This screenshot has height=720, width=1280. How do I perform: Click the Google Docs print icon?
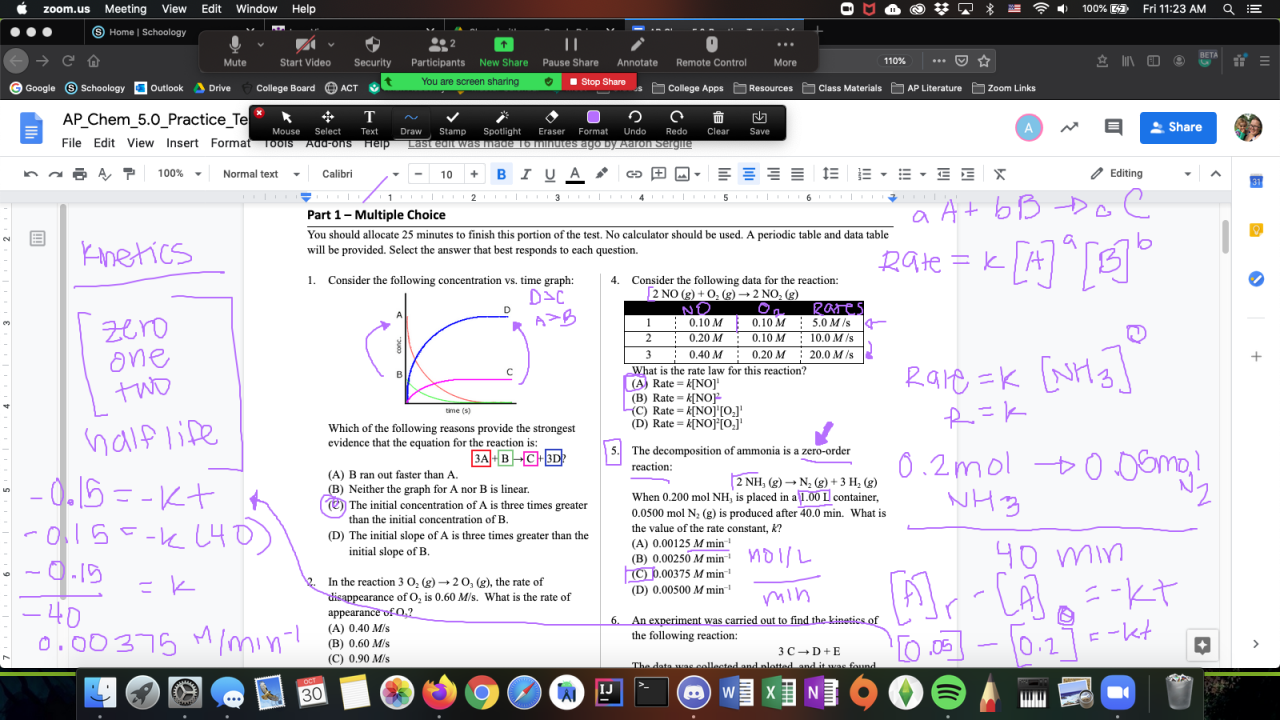coord(80,174)
